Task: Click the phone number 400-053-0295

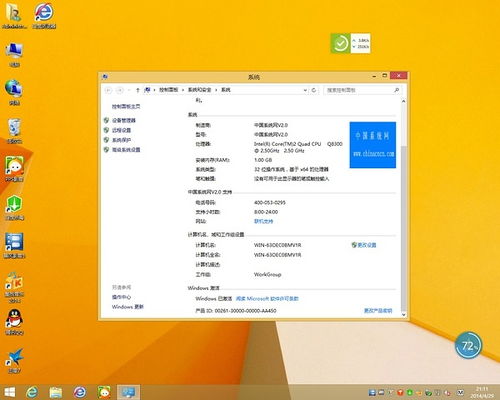Action: (x=270, y=203)
